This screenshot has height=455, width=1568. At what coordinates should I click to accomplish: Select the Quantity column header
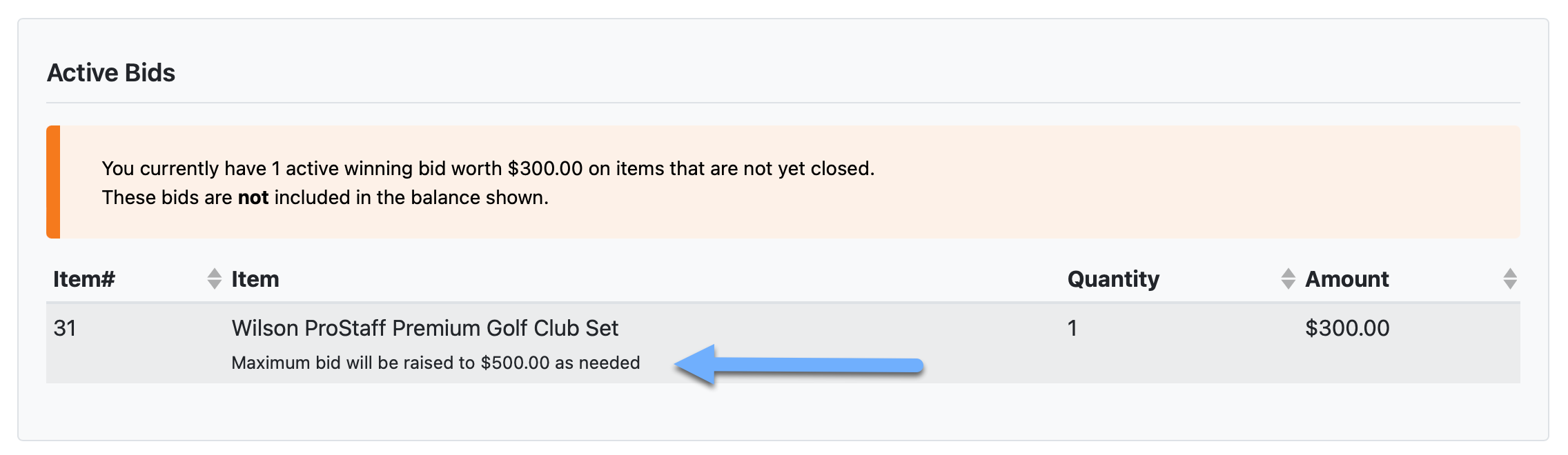1113,279
